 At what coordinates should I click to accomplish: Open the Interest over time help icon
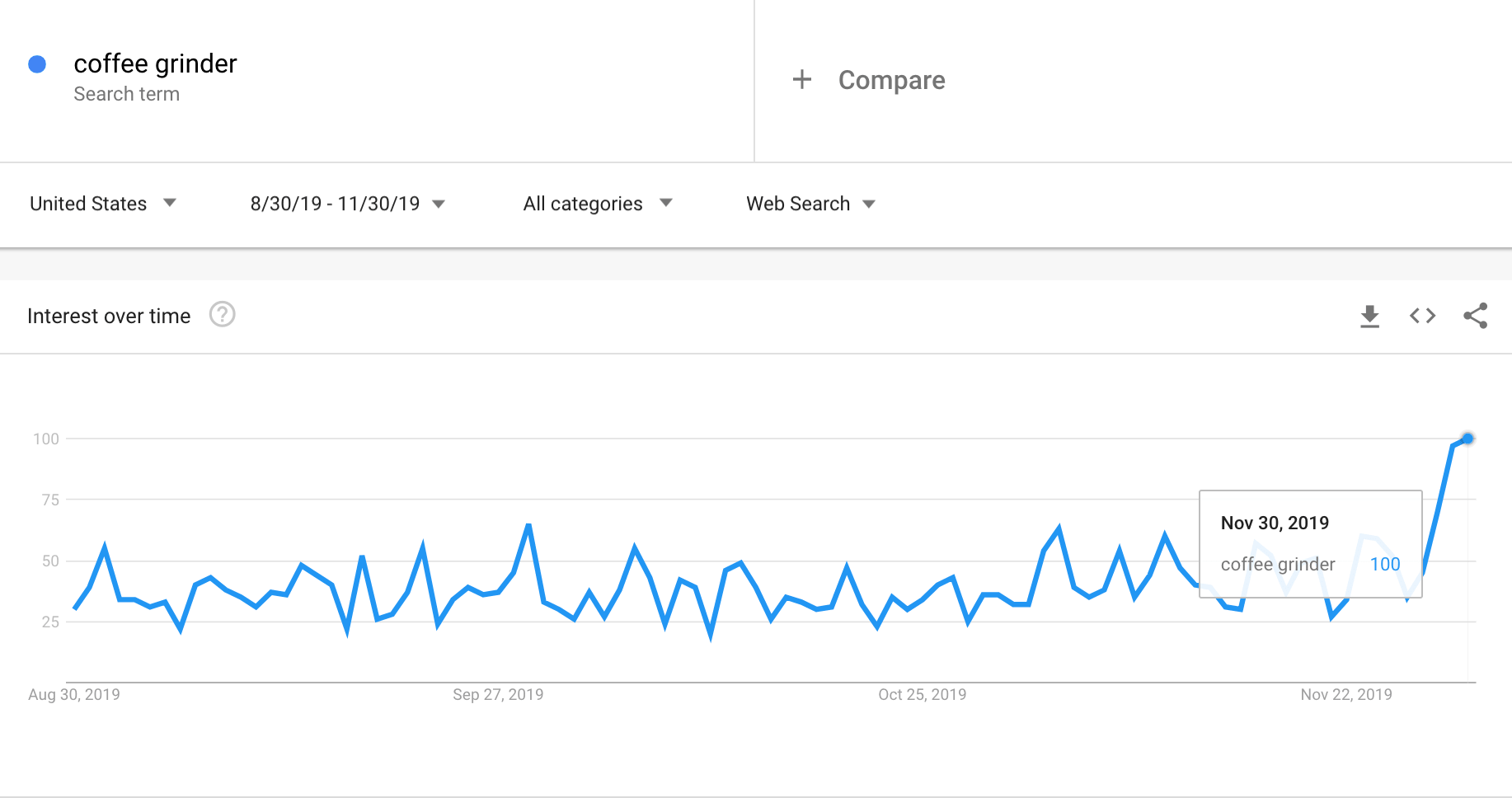[x=222, y=315]
